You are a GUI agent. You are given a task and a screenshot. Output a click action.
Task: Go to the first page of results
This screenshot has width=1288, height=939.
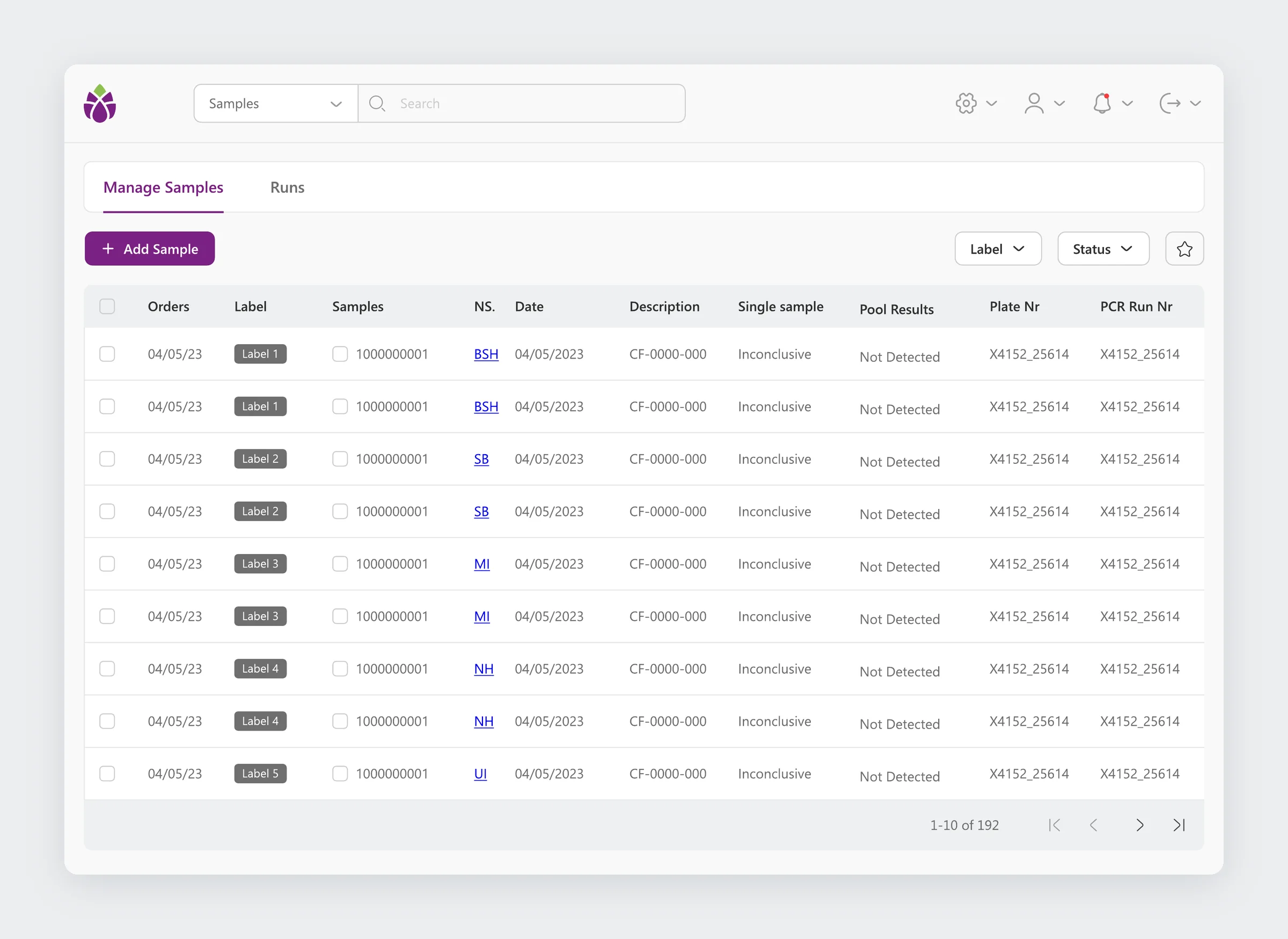[x=1055, y=825]
